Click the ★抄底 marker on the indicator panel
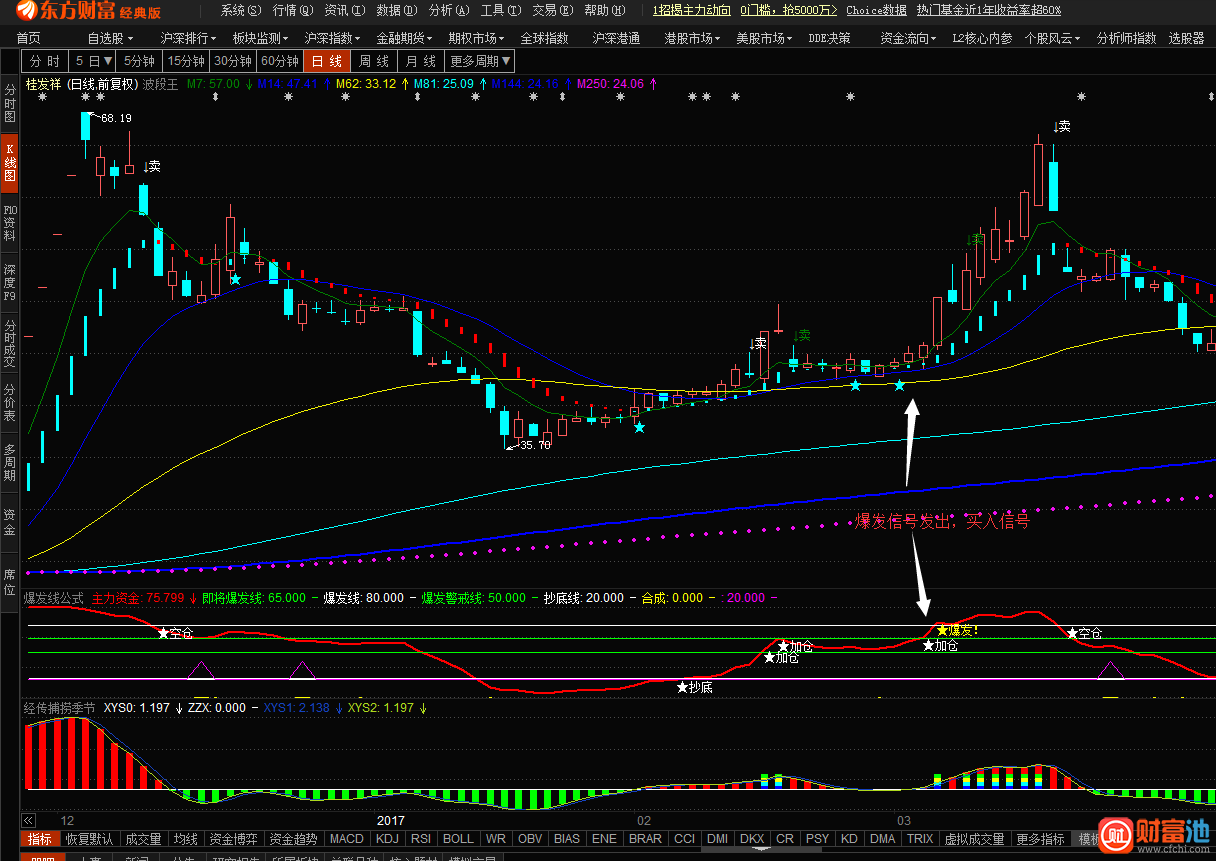The width and height of the screenshot is (1216, 861). 695,687
